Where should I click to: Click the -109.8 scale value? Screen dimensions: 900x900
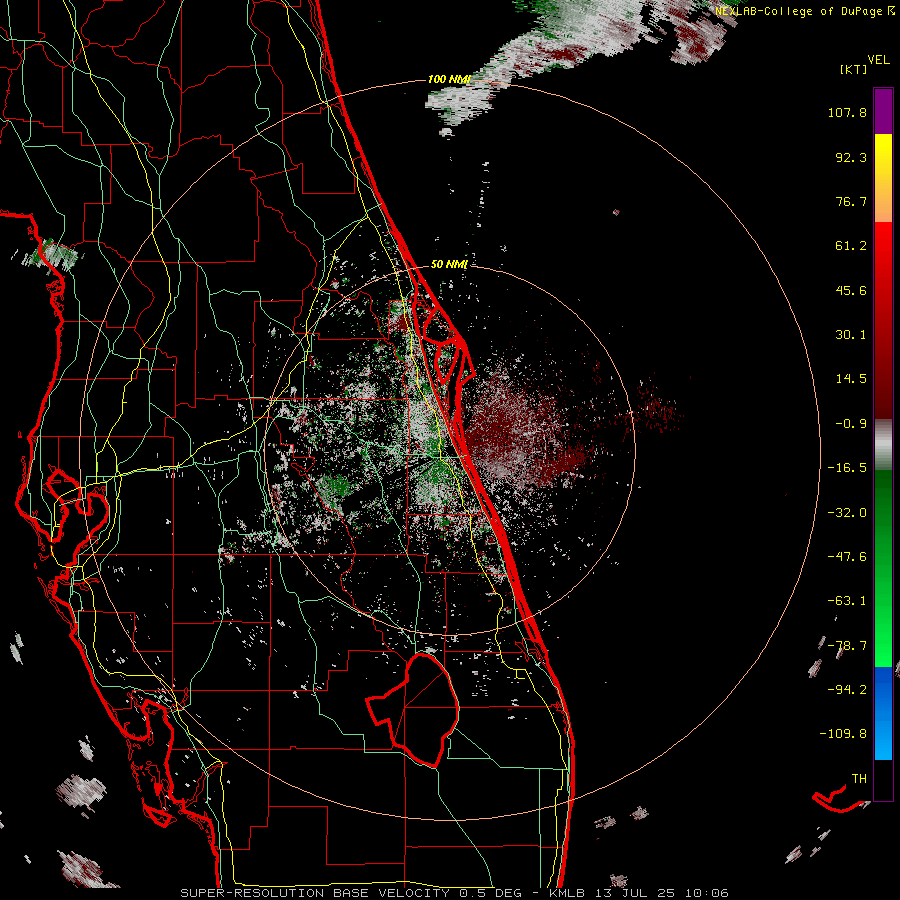point(844,734)
